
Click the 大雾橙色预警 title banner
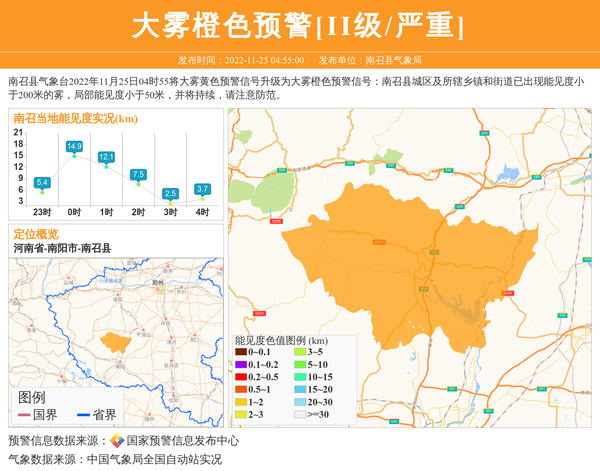coord(299,25)
